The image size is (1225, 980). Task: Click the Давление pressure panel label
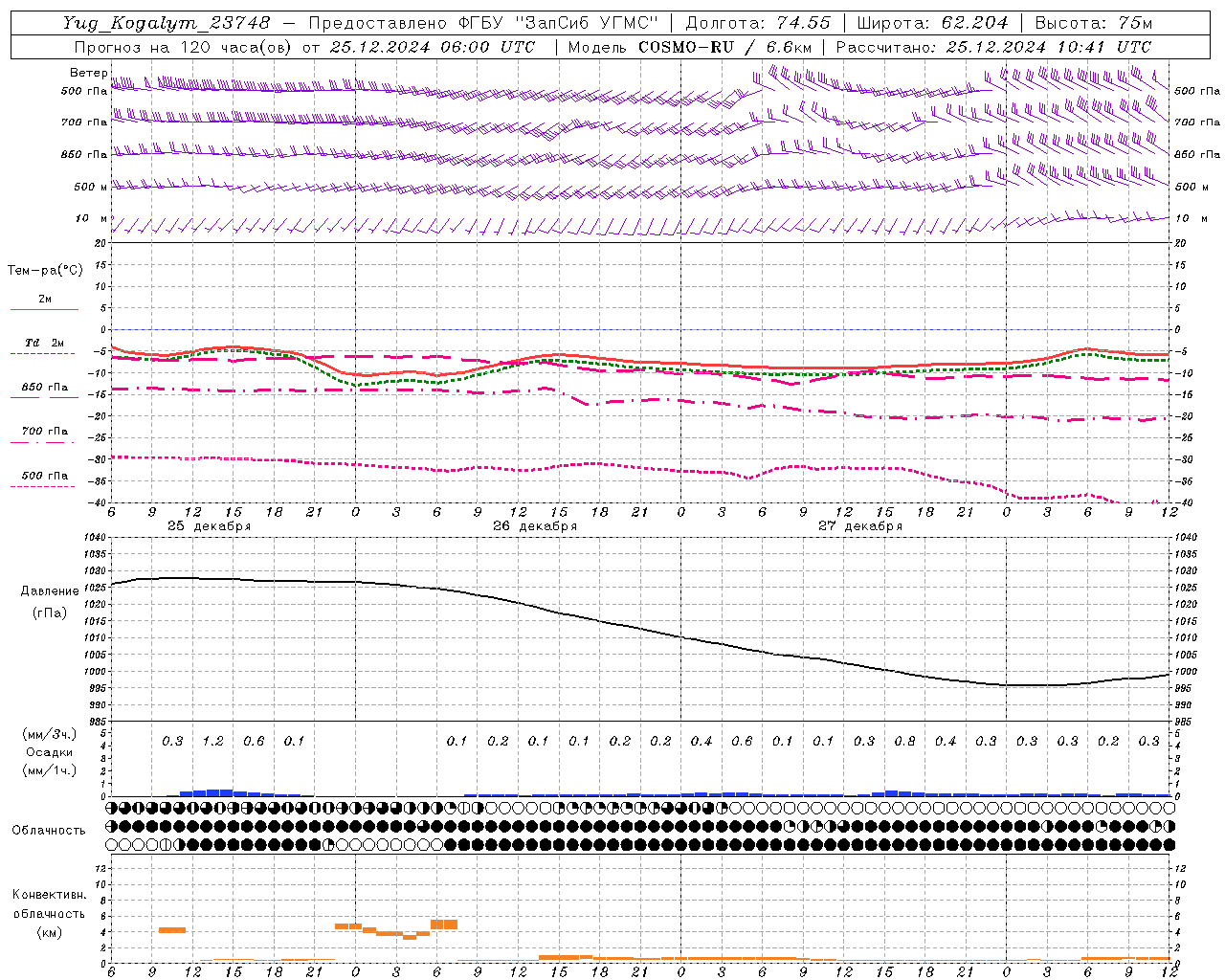50,591
